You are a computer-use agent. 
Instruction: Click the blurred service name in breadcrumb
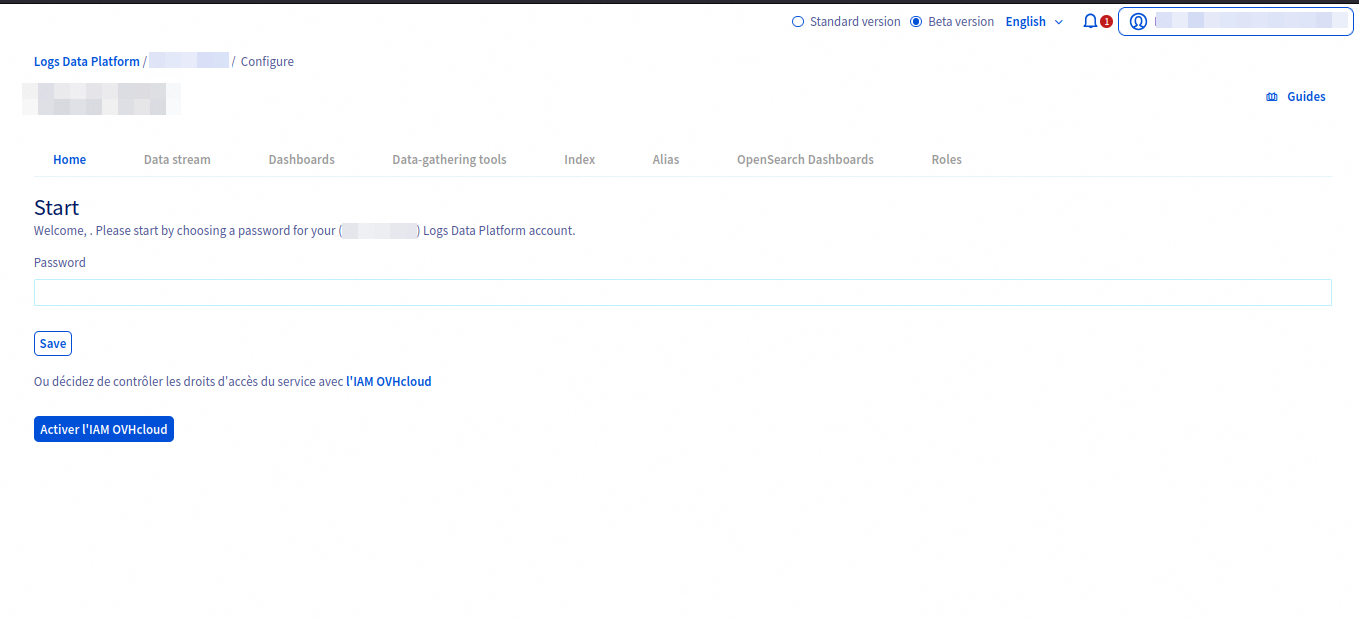(x=189, y=62)
